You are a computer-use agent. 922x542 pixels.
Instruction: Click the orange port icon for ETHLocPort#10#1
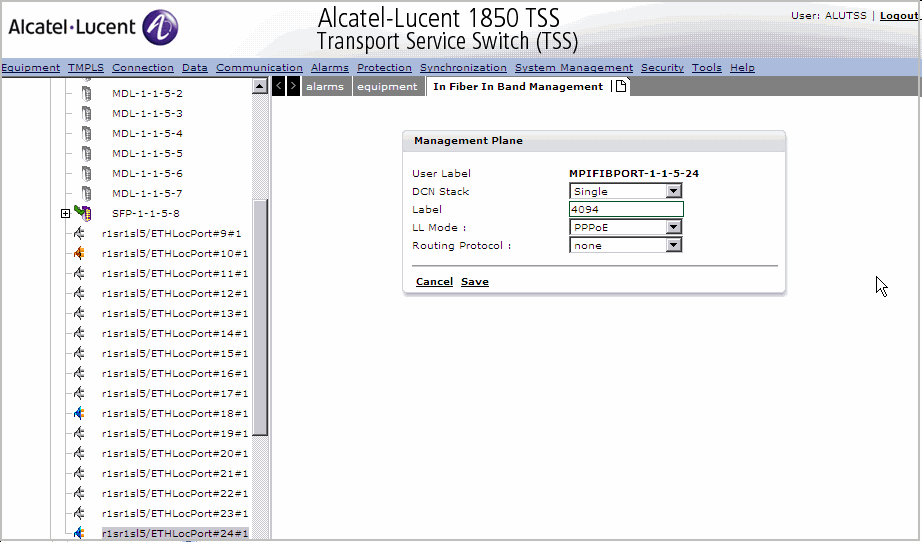[79, 253]
